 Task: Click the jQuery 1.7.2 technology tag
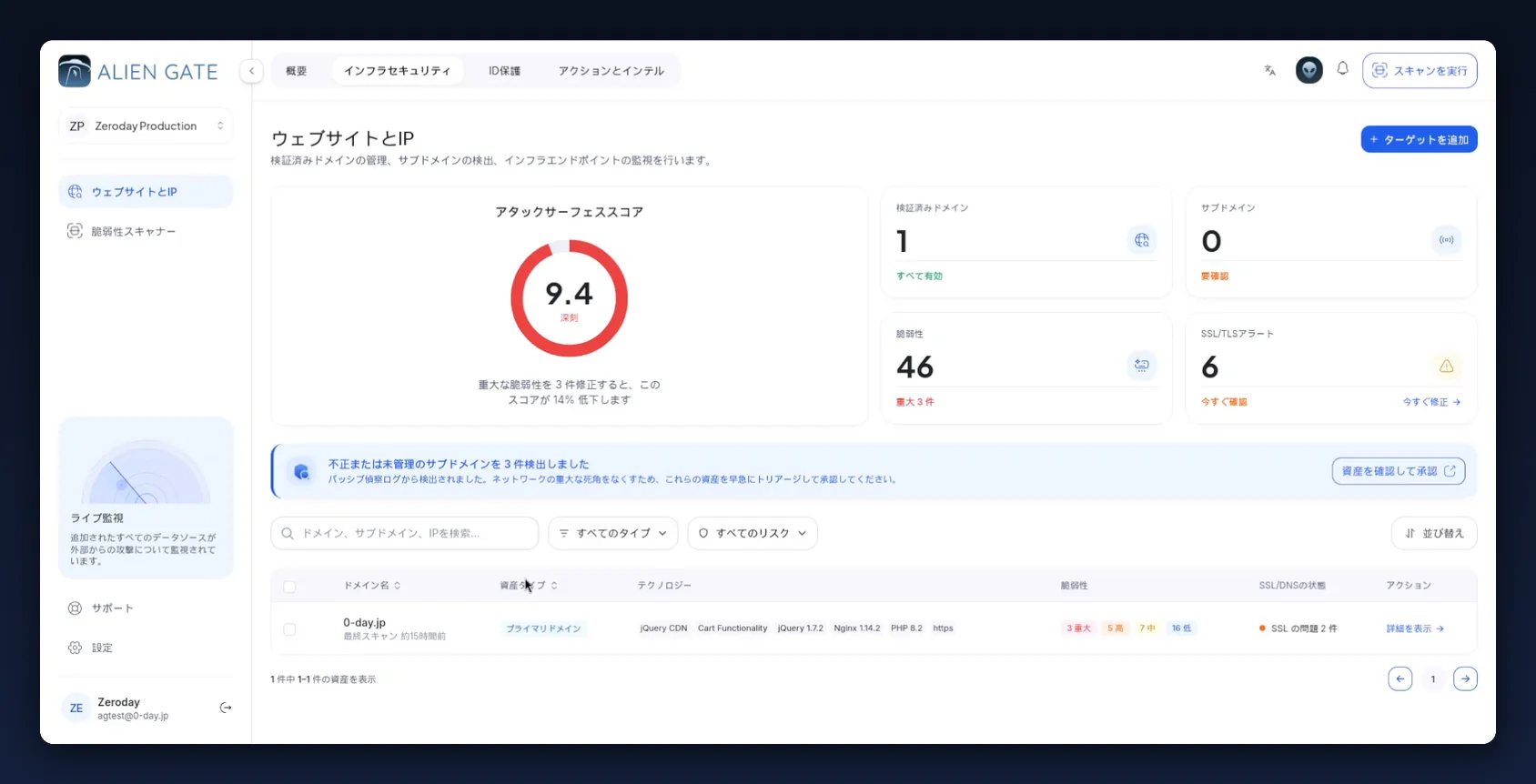pos(800,628)
